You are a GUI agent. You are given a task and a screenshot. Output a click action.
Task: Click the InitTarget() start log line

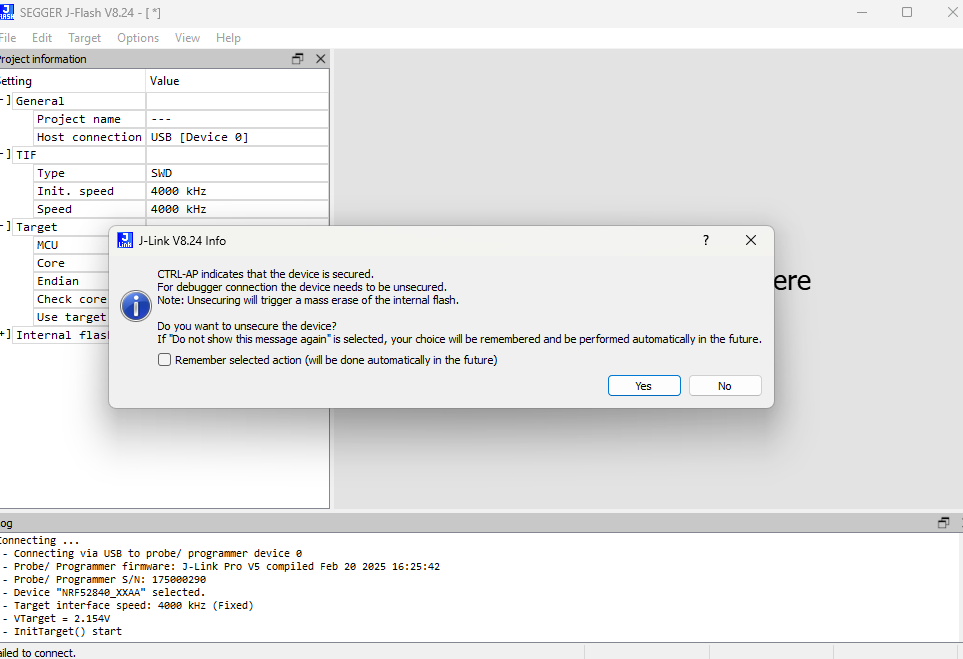[63, 631]
